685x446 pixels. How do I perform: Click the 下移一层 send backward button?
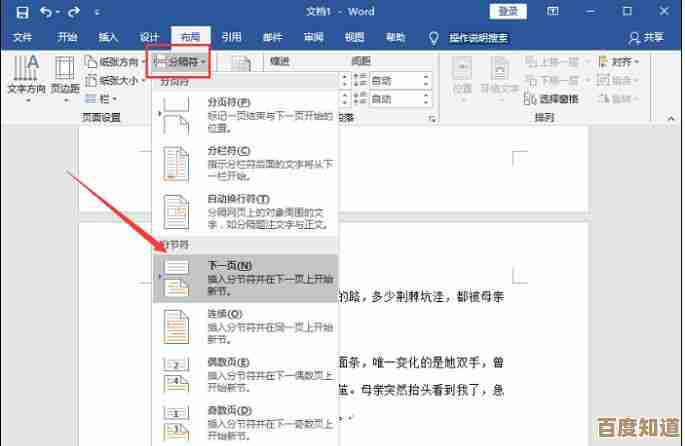click(x=557, y=81)
